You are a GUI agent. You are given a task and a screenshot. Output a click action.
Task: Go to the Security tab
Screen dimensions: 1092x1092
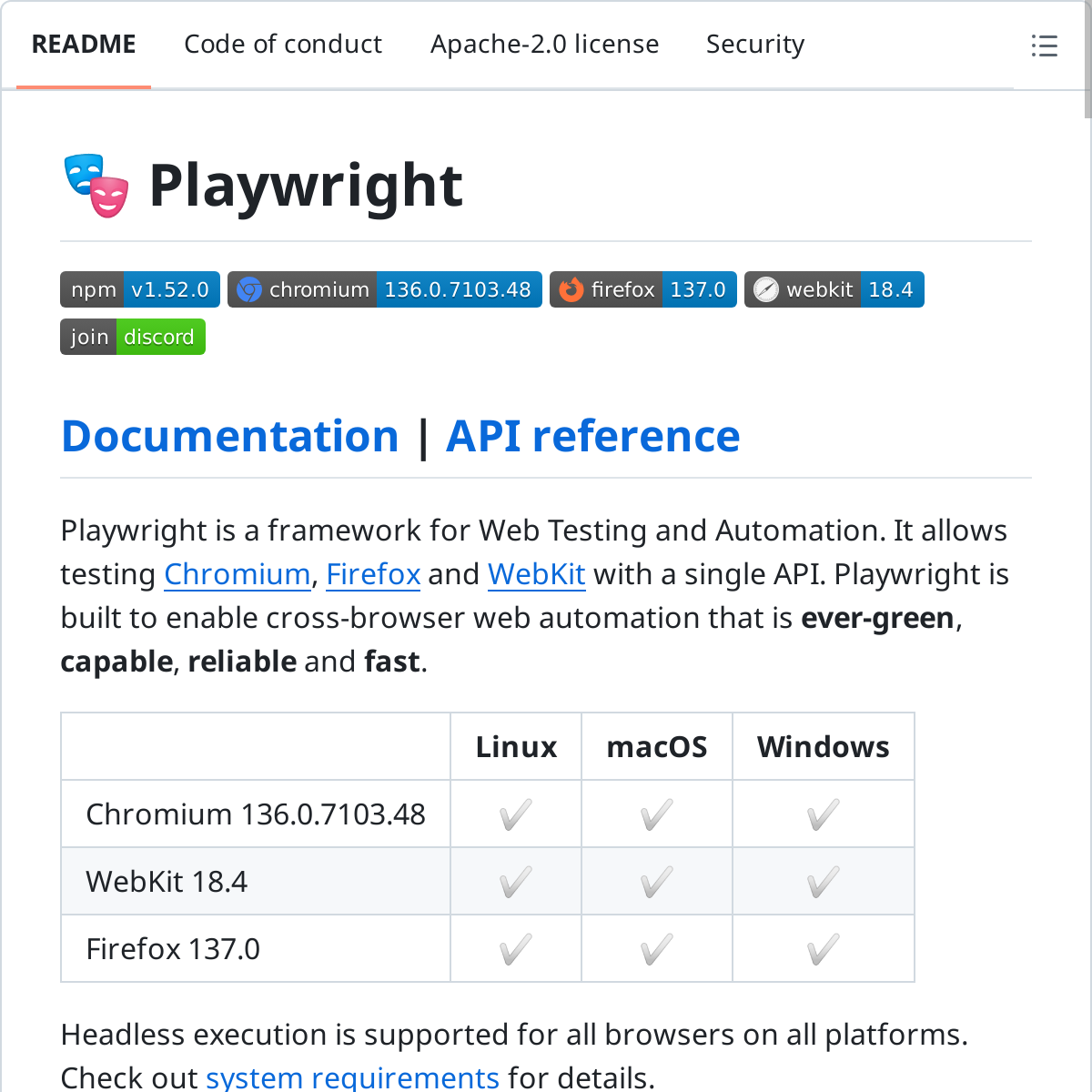click(x=755, y=45)
